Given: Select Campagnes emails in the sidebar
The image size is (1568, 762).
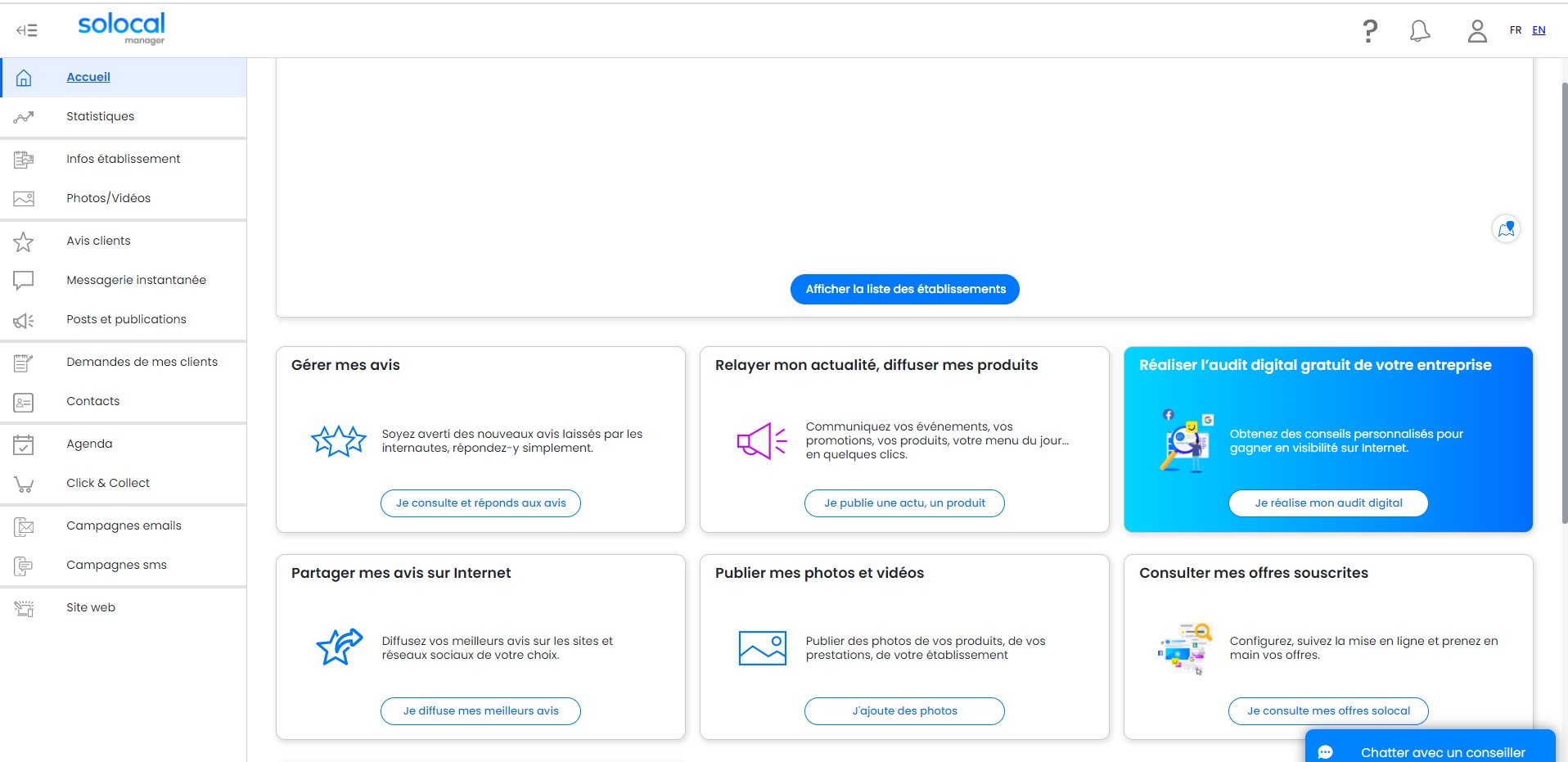Looking at the screenshot, I should (x=124, y=525).
